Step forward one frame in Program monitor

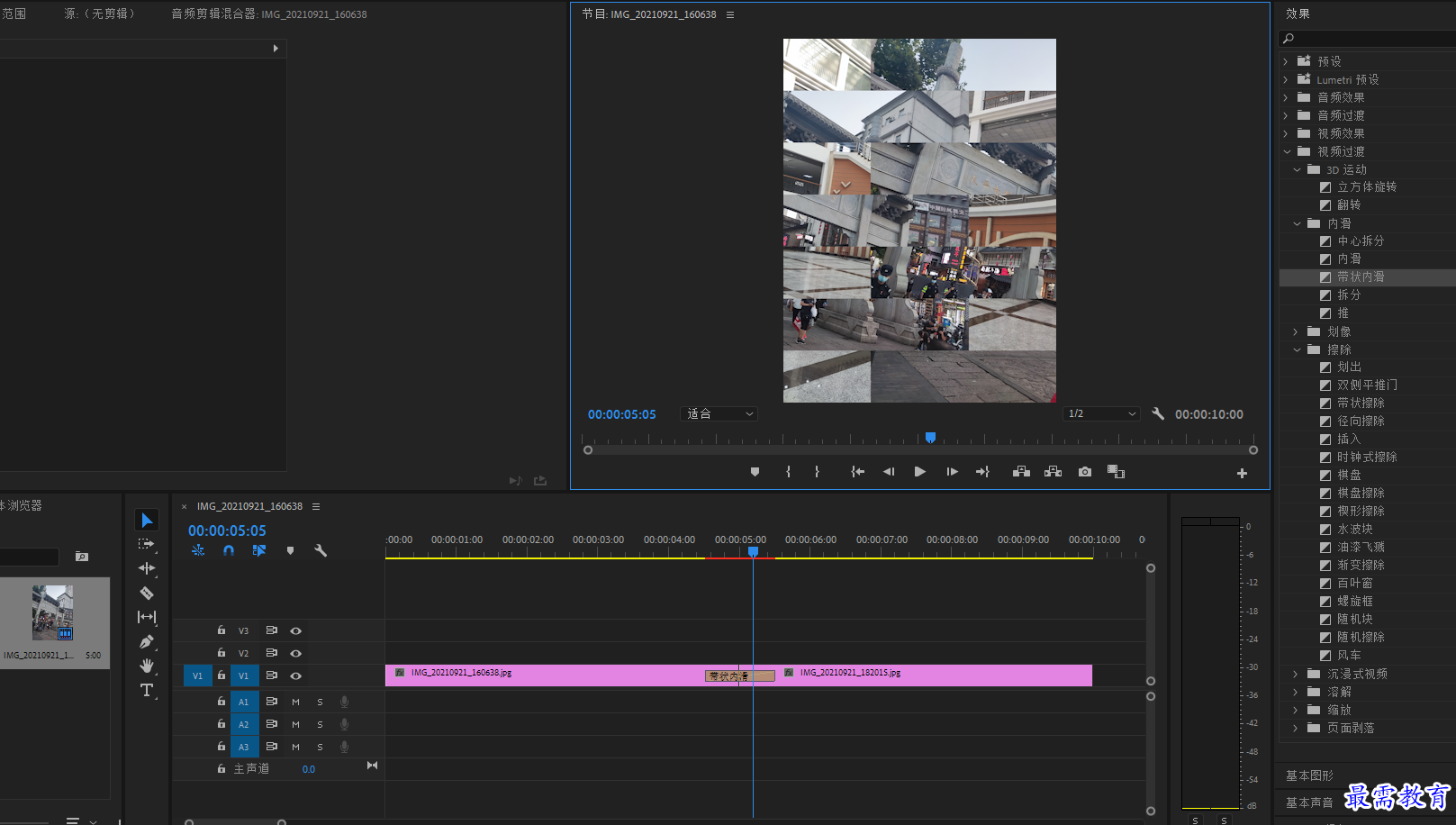tap(952, 472)
